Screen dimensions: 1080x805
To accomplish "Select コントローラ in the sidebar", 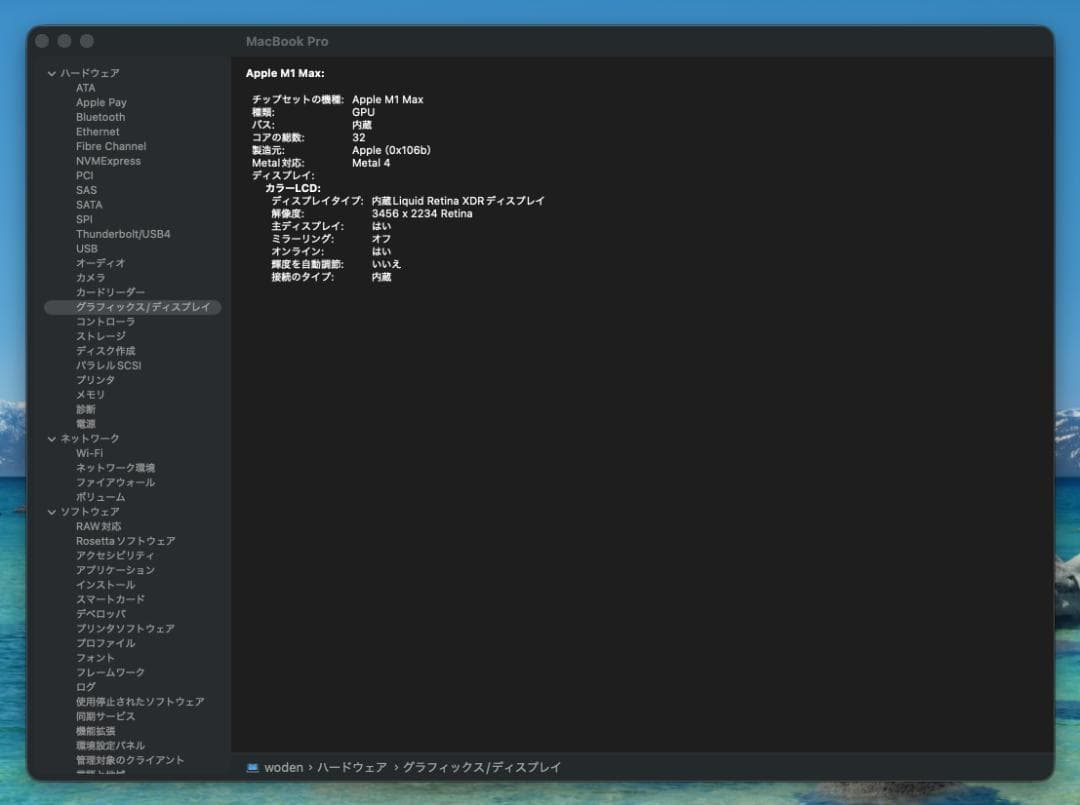I will pyautogui.click(x=105, y=322).
